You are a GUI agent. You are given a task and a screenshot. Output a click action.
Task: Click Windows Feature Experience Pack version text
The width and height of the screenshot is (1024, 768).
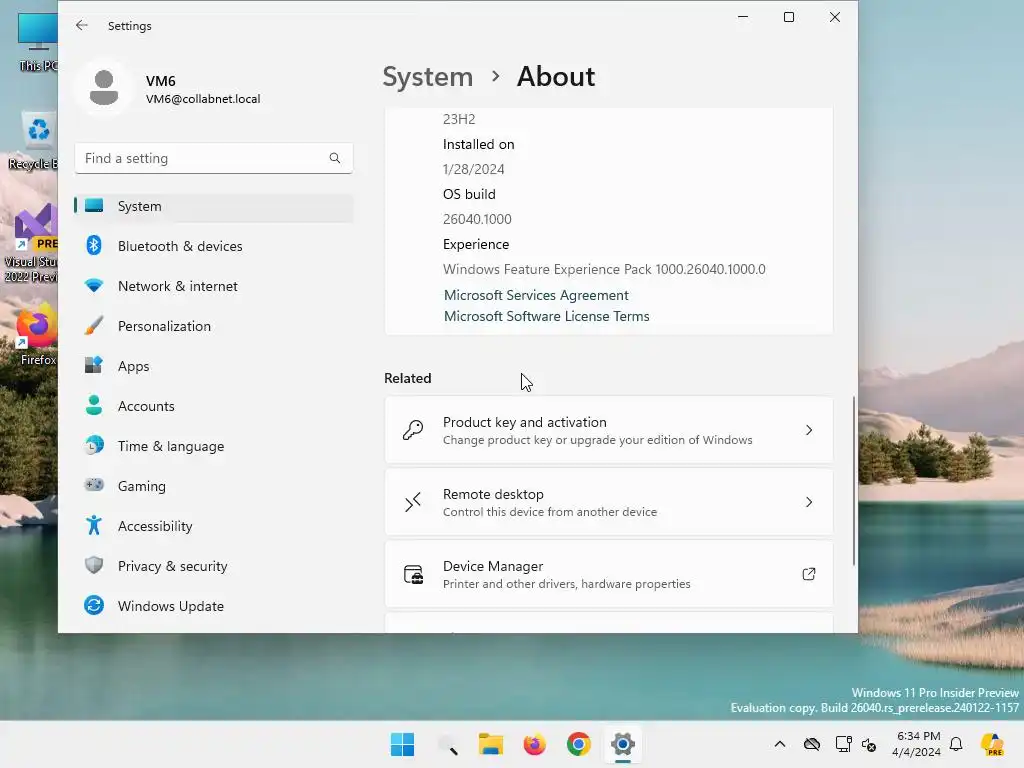604,269
